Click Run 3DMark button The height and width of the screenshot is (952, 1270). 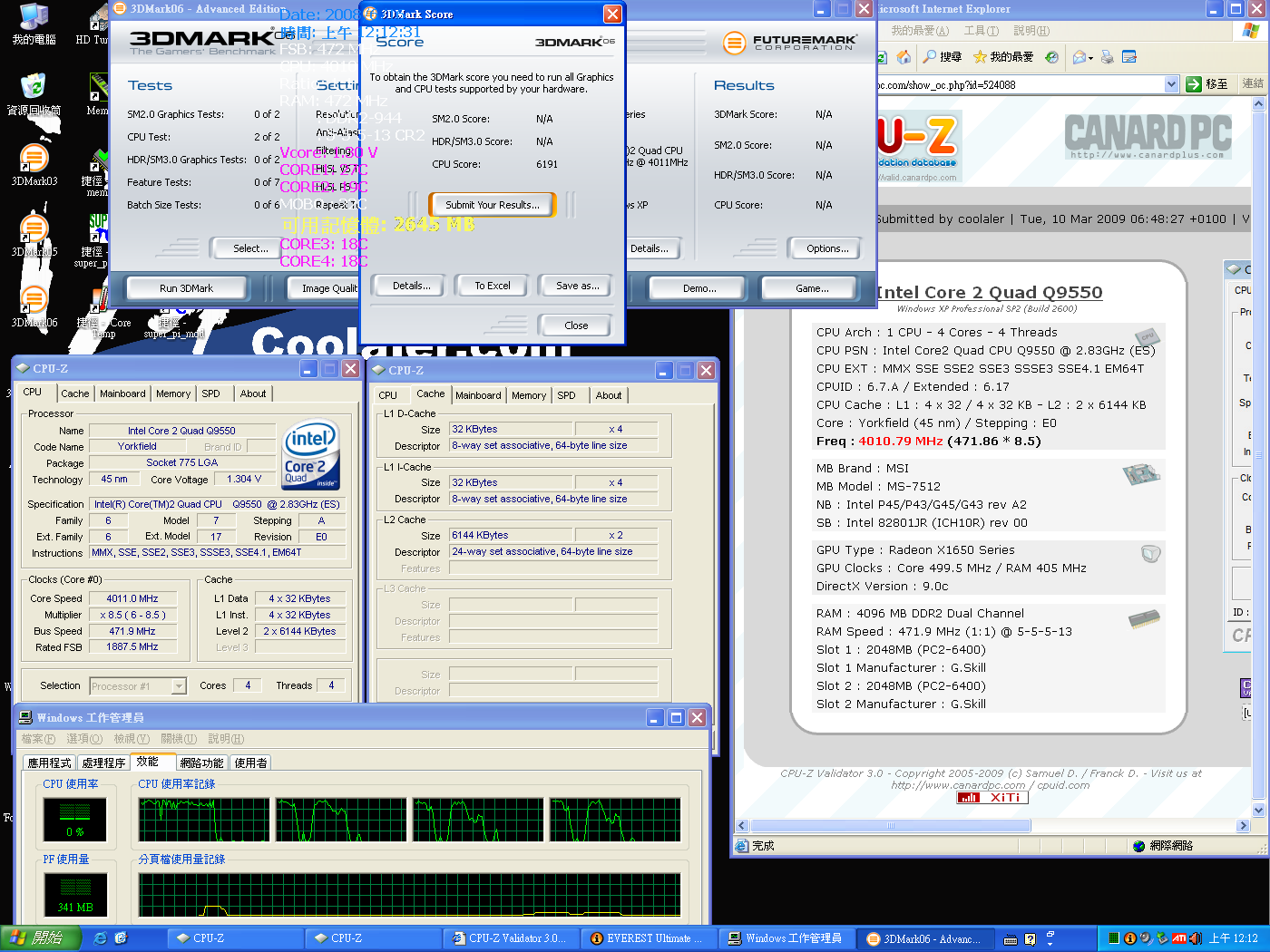point(186,288)
